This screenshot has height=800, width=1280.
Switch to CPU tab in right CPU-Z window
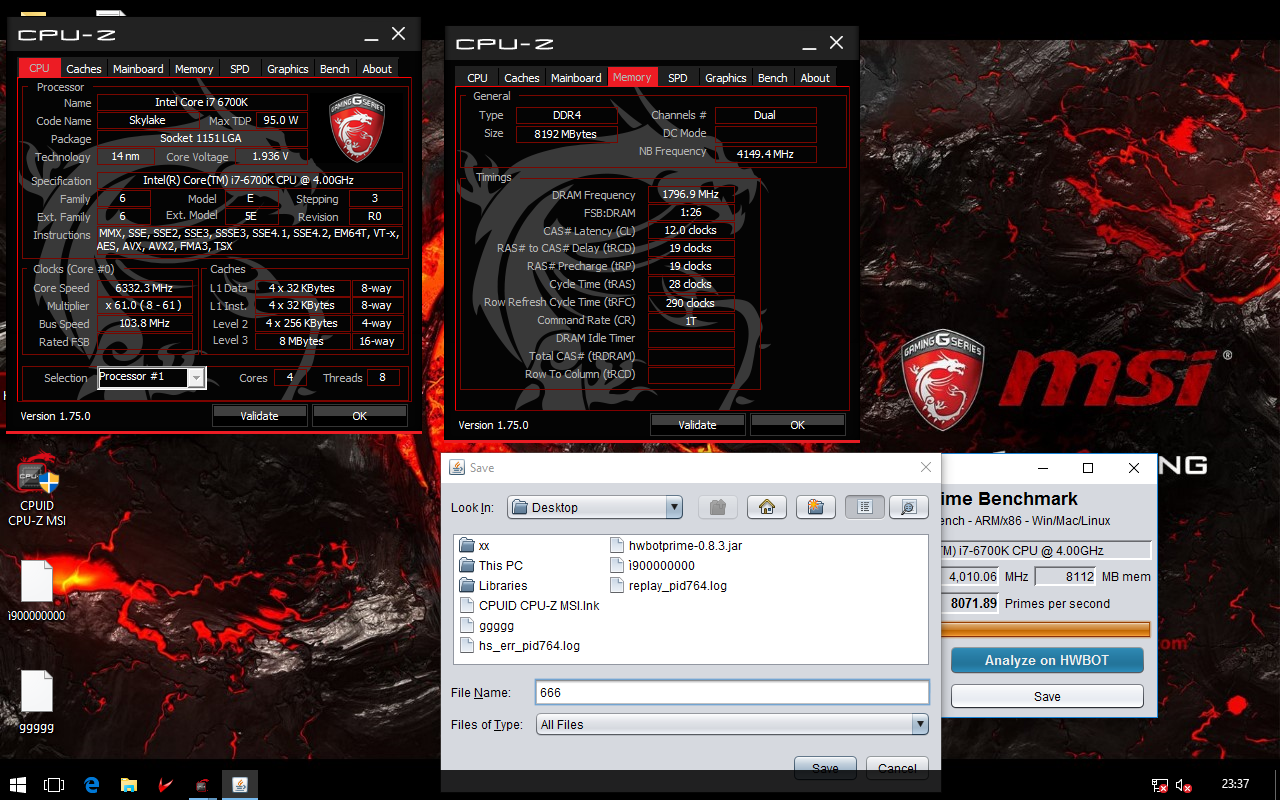pos(478,78)
